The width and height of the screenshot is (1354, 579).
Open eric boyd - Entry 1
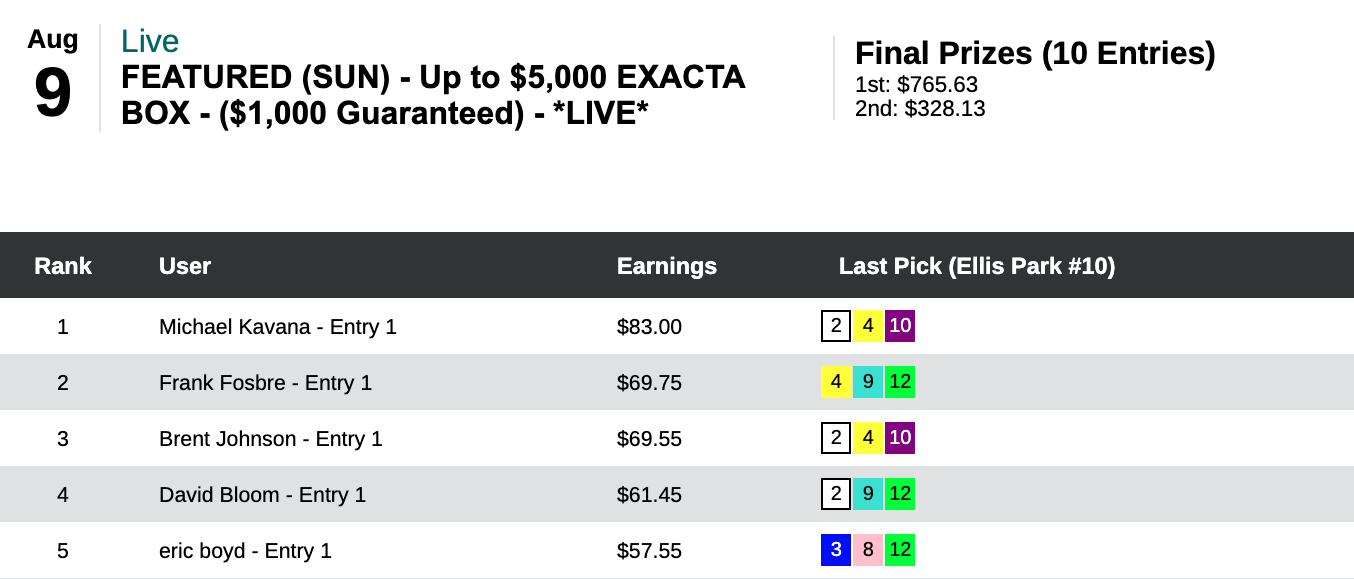pyautogui.click(x=245, y=551)
